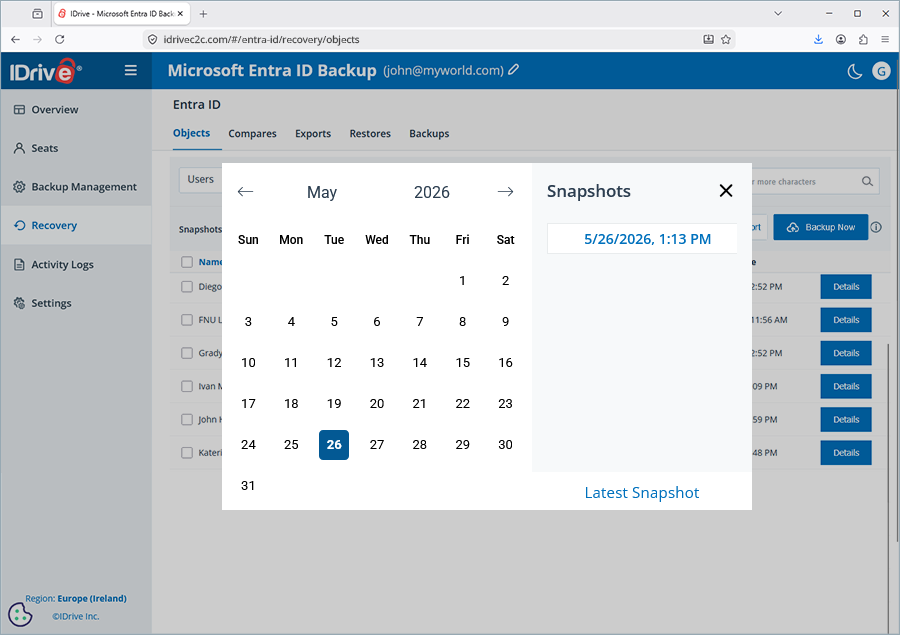Go back in browser history
Image resolution: width=900 pixels, height=635 pixels.
tap(15, 40)
